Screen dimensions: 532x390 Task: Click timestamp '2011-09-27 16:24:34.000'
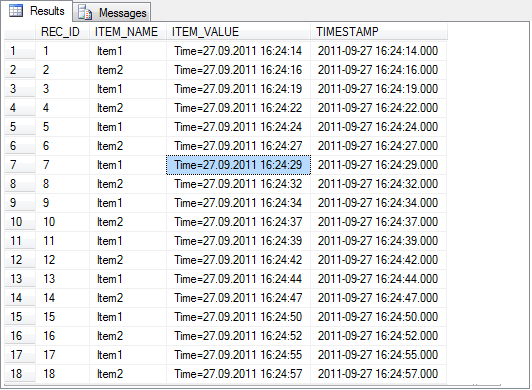(x=379, y=203)
